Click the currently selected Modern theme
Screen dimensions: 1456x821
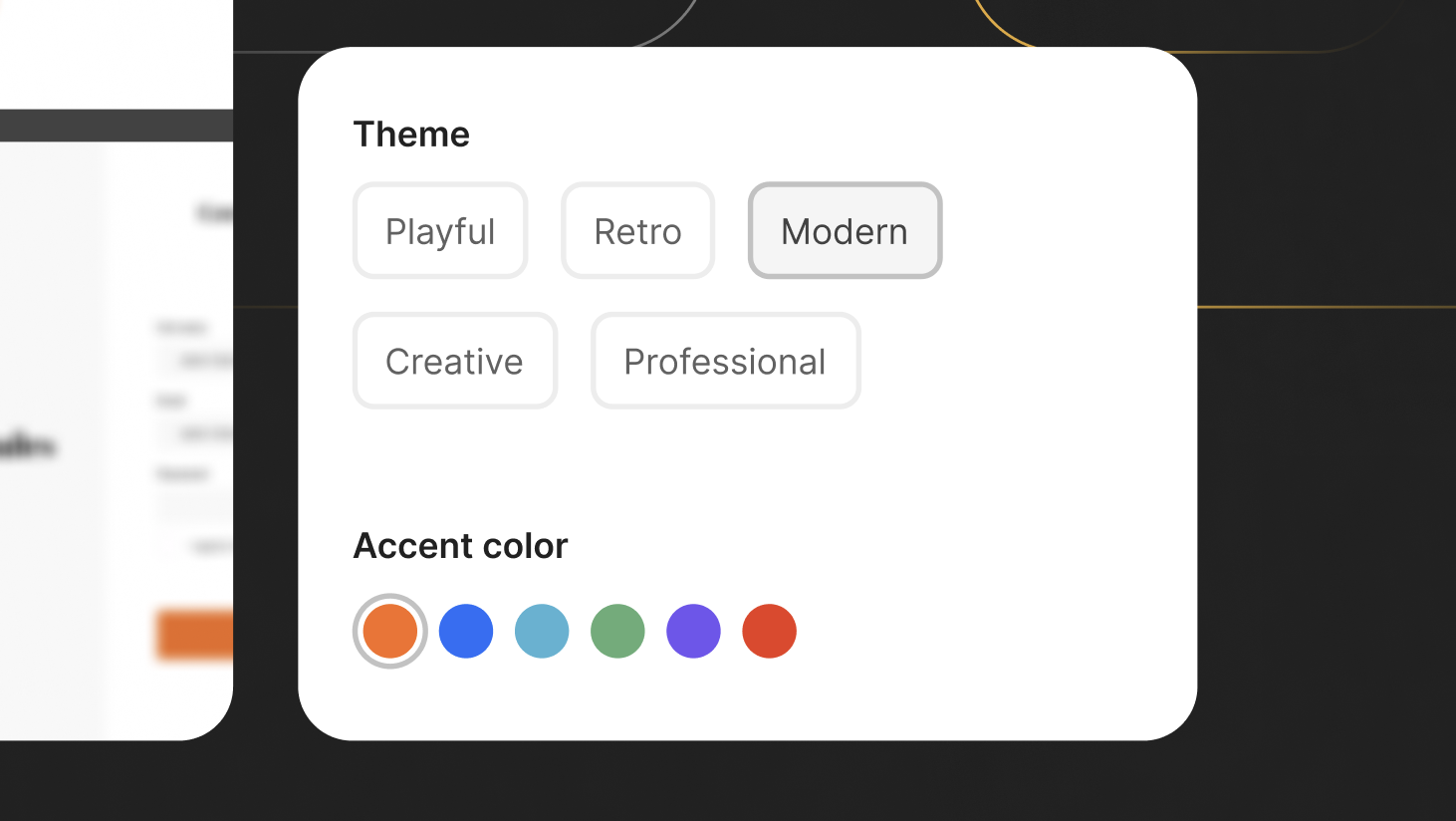click(x=845, y=230)
